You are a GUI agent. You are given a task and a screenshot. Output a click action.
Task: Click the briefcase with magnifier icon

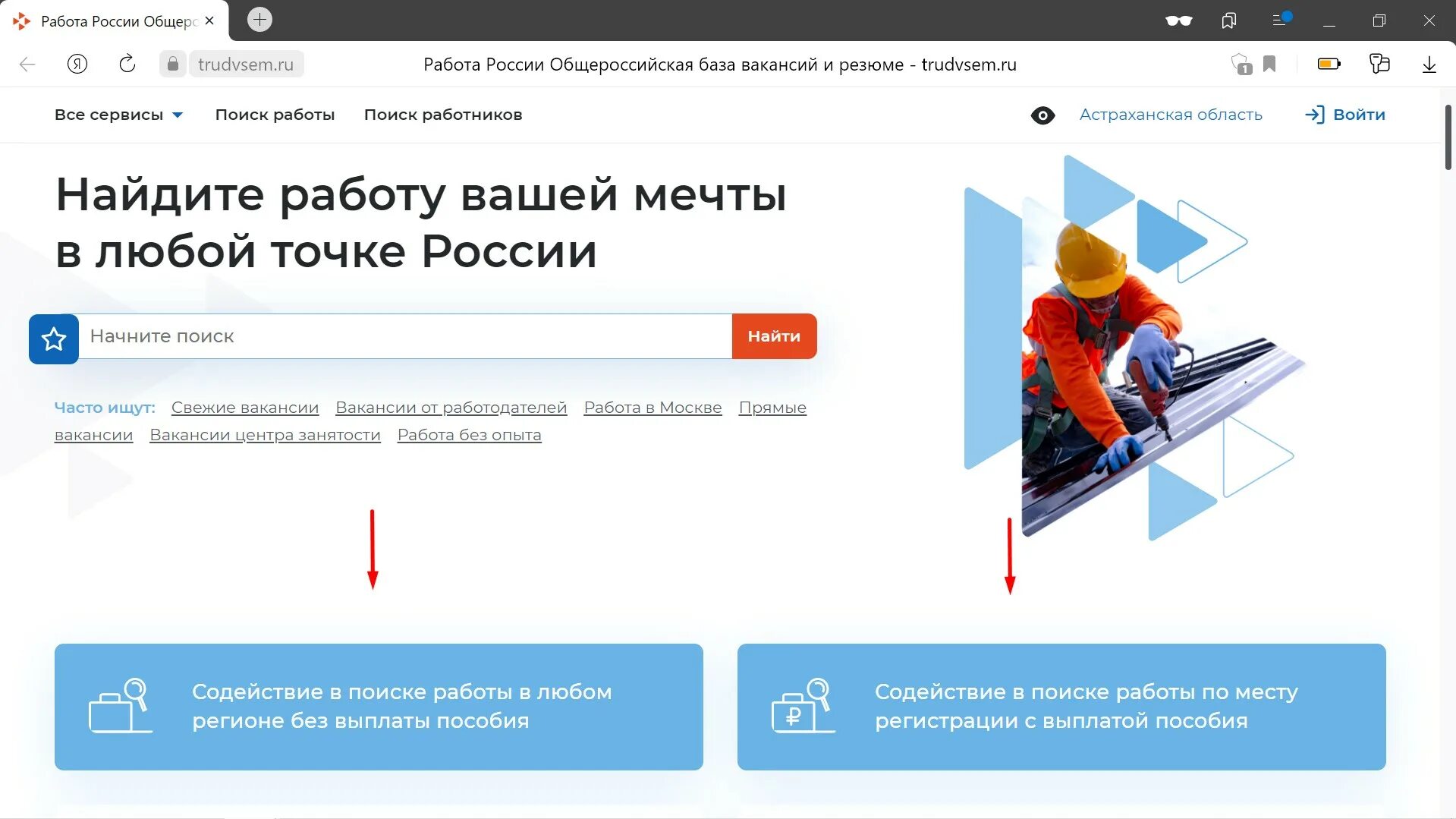pyautogui.click(x=120, y=706)
